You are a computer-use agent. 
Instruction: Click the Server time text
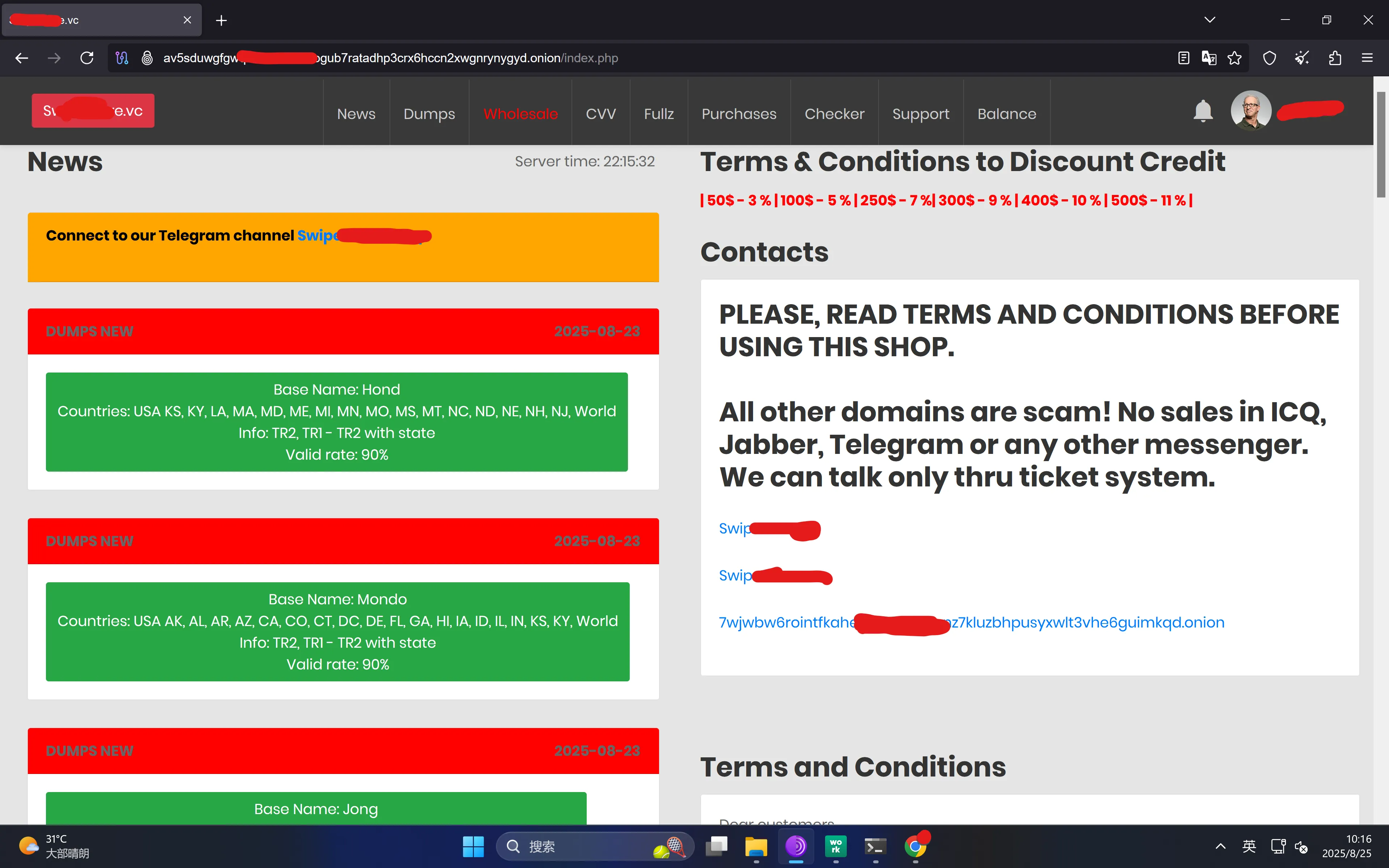pyautogui.click(x=584, y=161)
